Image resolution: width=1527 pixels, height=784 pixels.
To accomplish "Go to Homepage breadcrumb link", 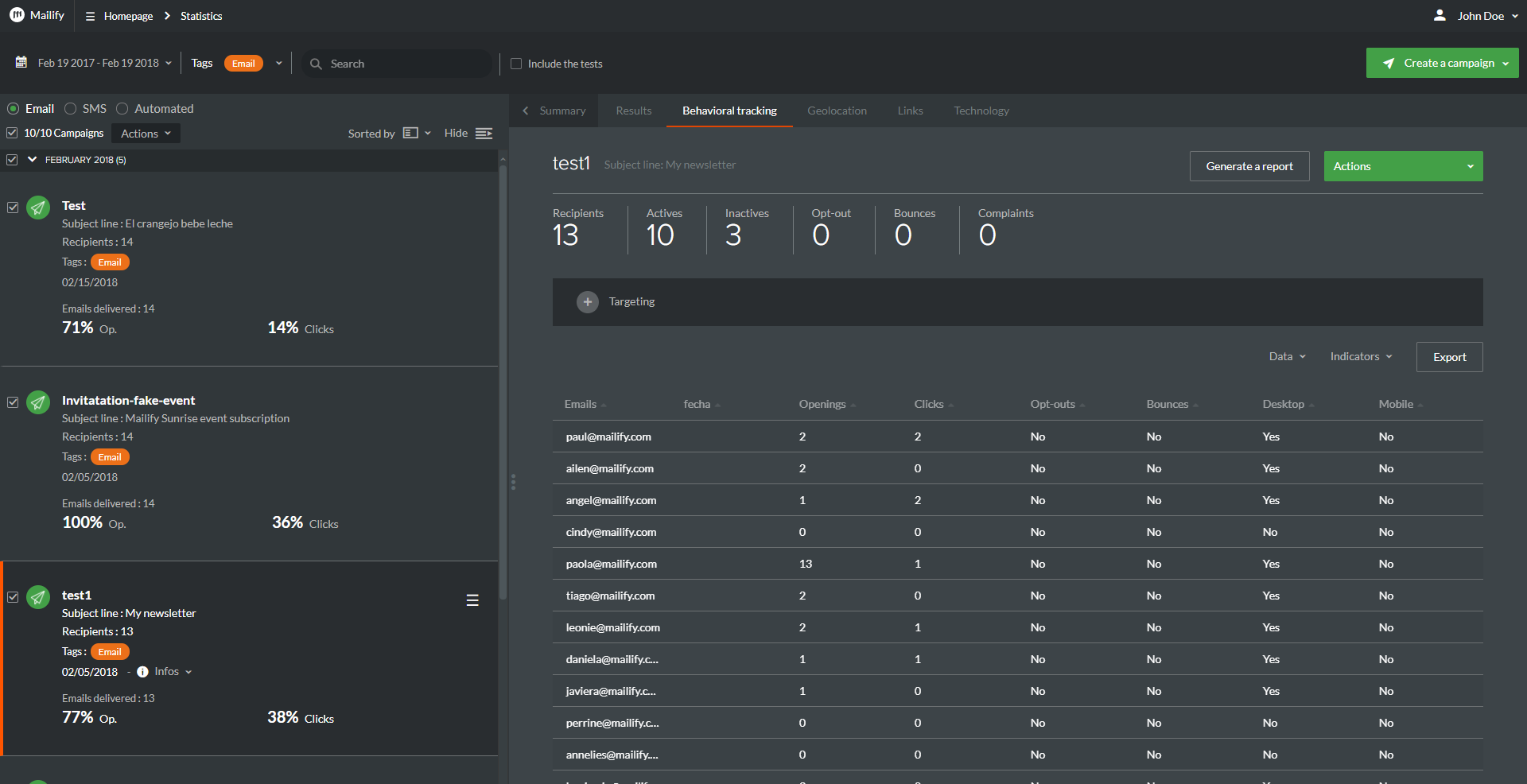I will (128, 16).
